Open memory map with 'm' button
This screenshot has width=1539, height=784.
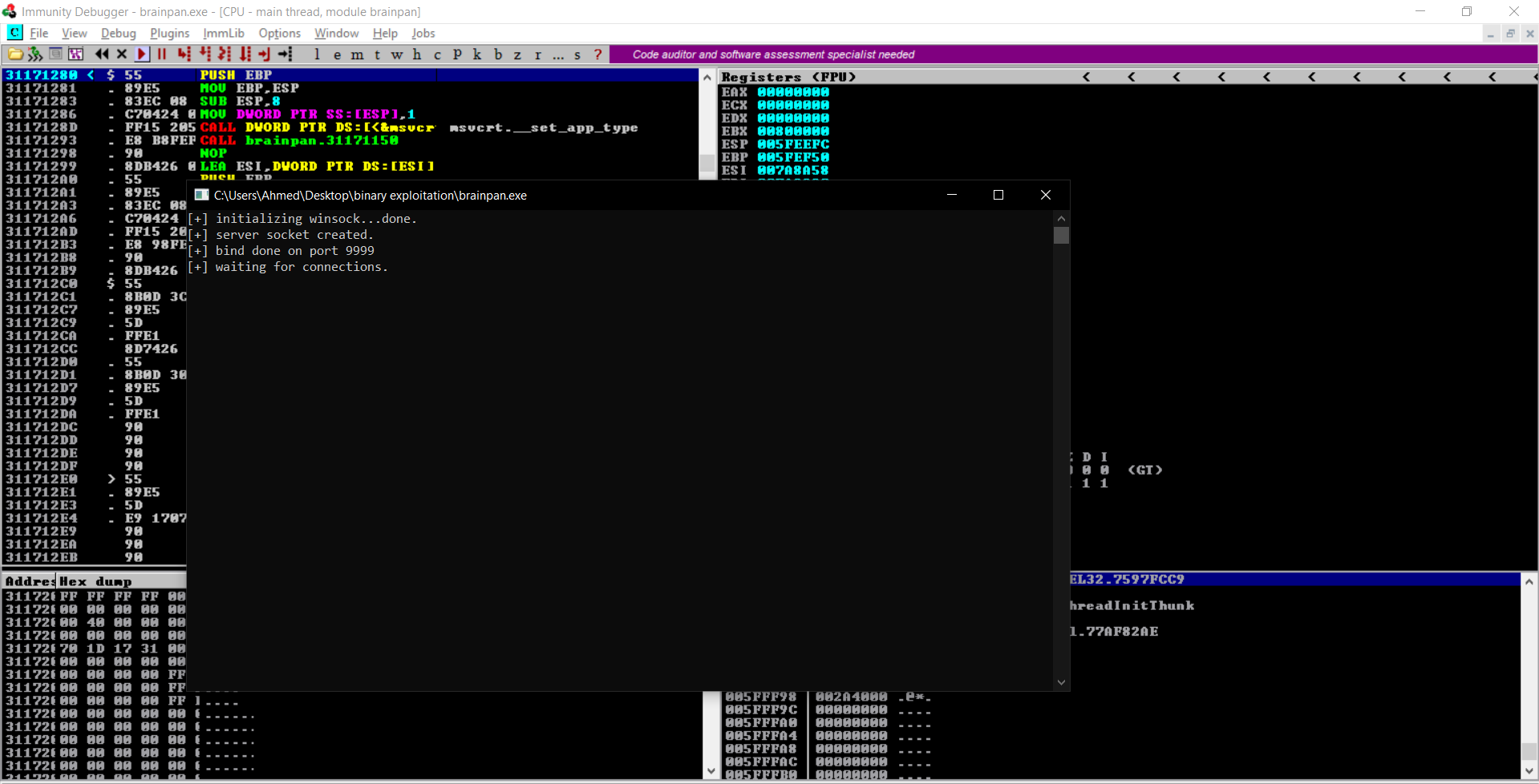point(357,55)
